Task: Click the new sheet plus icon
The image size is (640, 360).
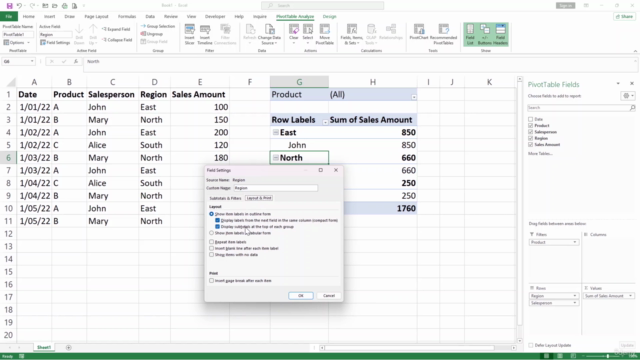Action: (x=69, y=347)
